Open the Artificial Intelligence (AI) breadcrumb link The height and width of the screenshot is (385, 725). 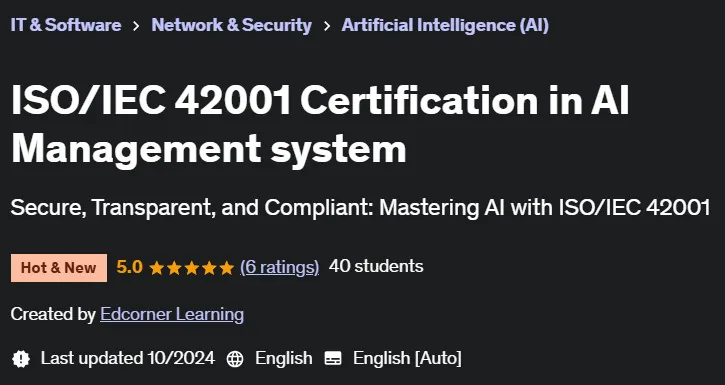point(445,25)
